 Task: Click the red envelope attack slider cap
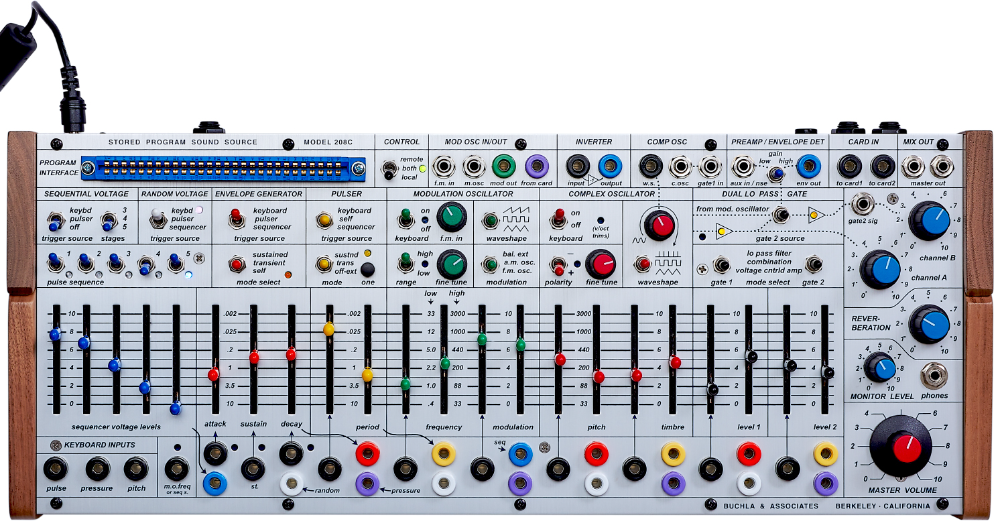tap(214, 374)
